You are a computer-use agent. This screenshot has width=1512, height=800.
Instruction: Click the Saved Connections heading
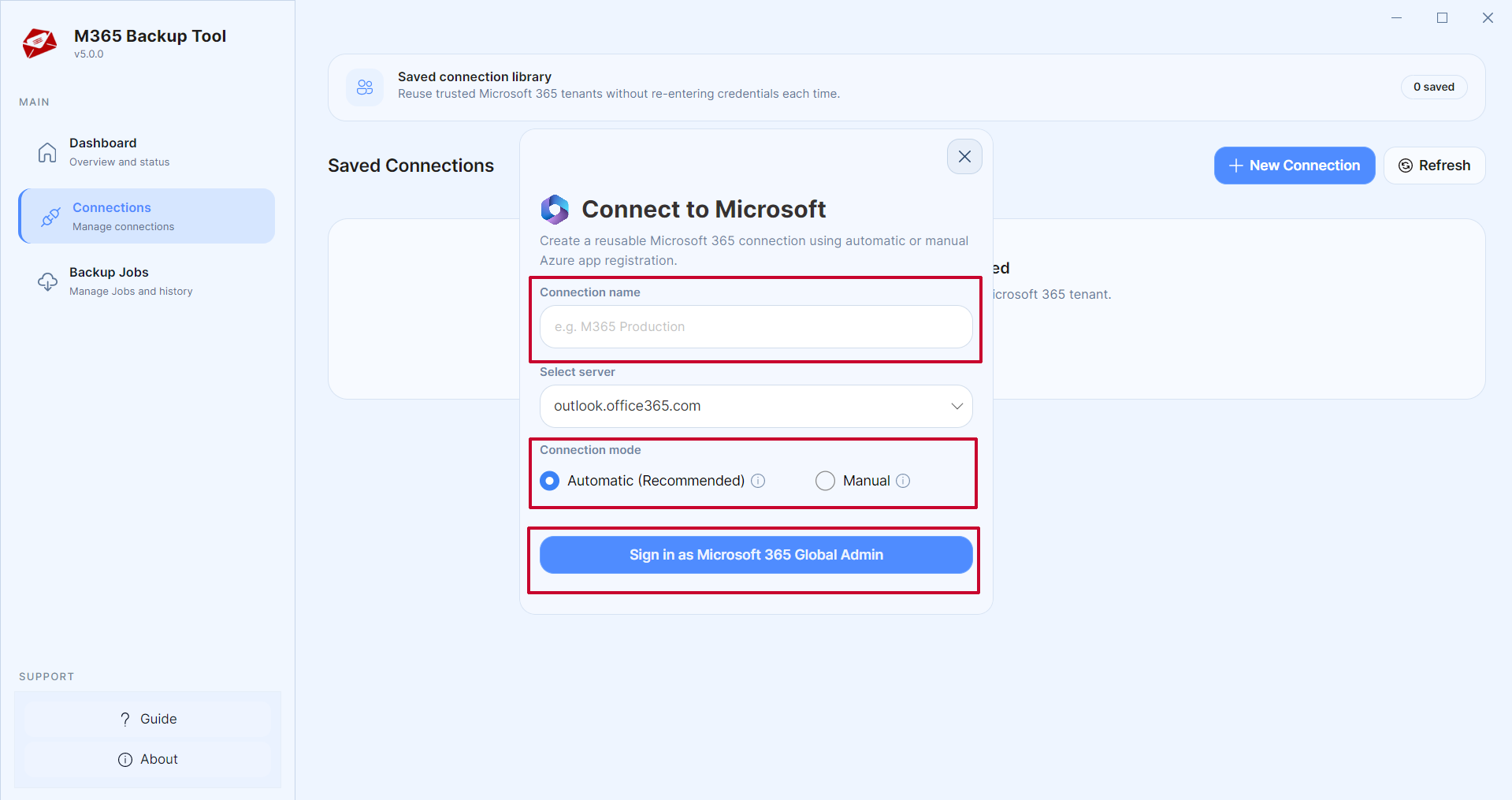tap(411, 166)
